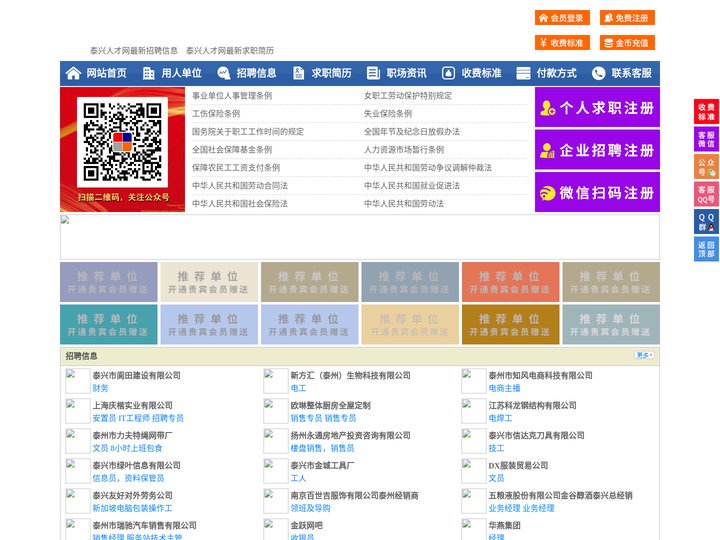
Task: Click the QR code image
Action: (x=122, y=141)
